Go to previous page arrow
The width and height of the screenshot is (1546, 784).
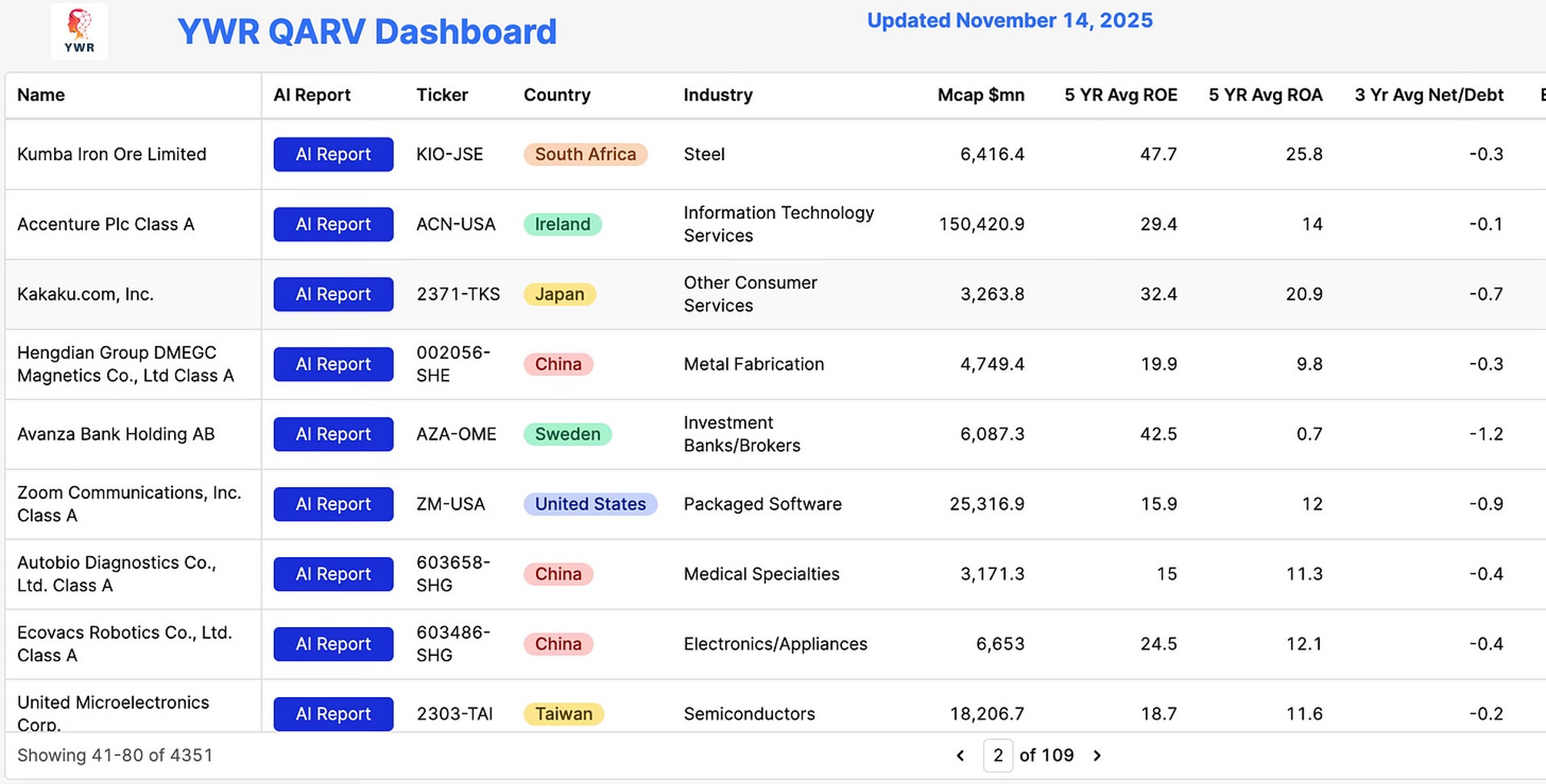(x=960, y=755)
